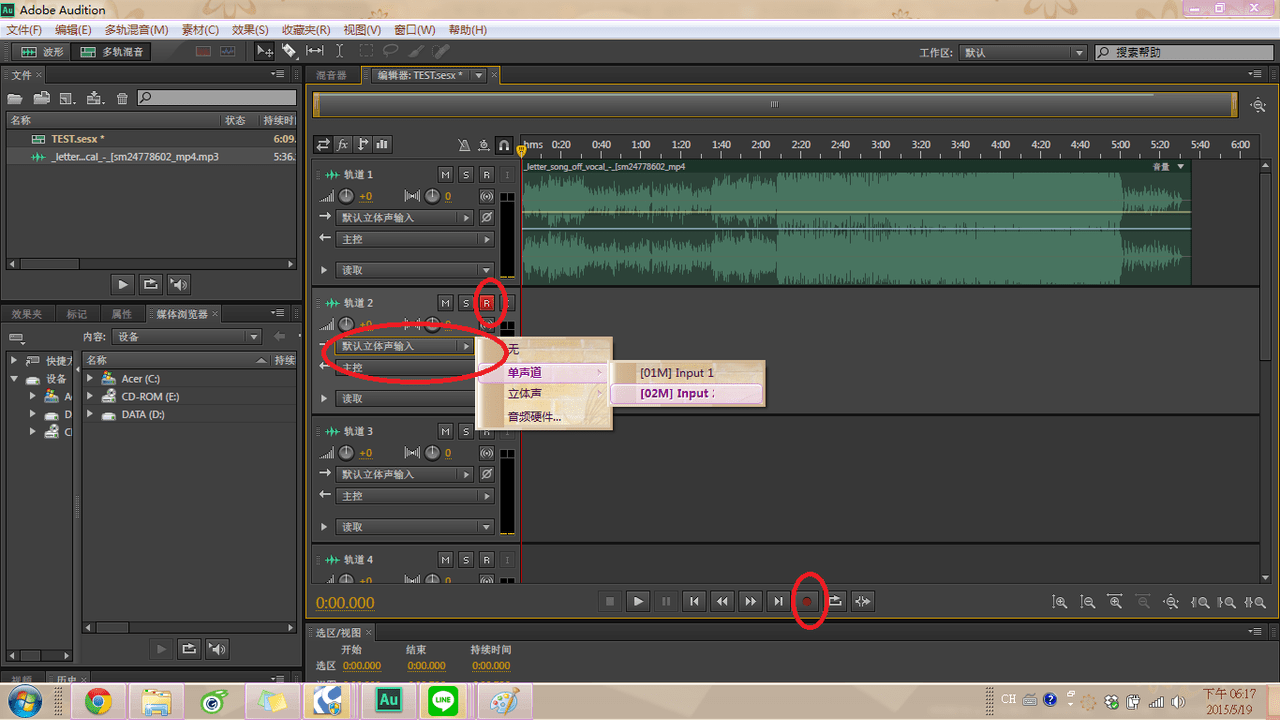
Task: Toggle snapping with the magnet icon
Action: [x=504, y=144]
